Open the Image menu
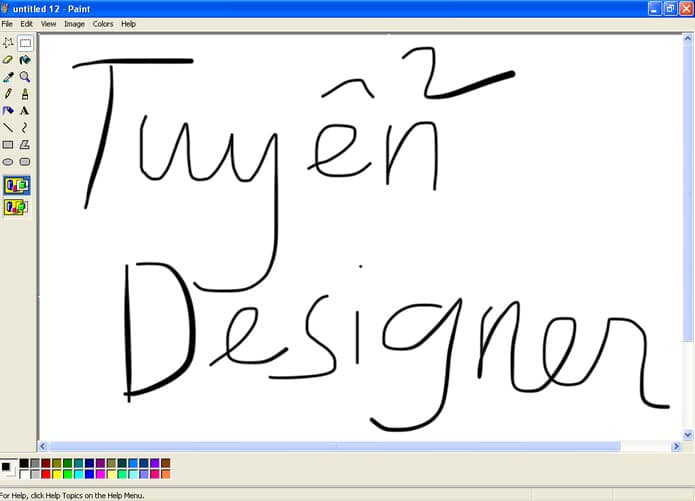The width and height of the screenshot is (695, 501). tap(74, 24)
